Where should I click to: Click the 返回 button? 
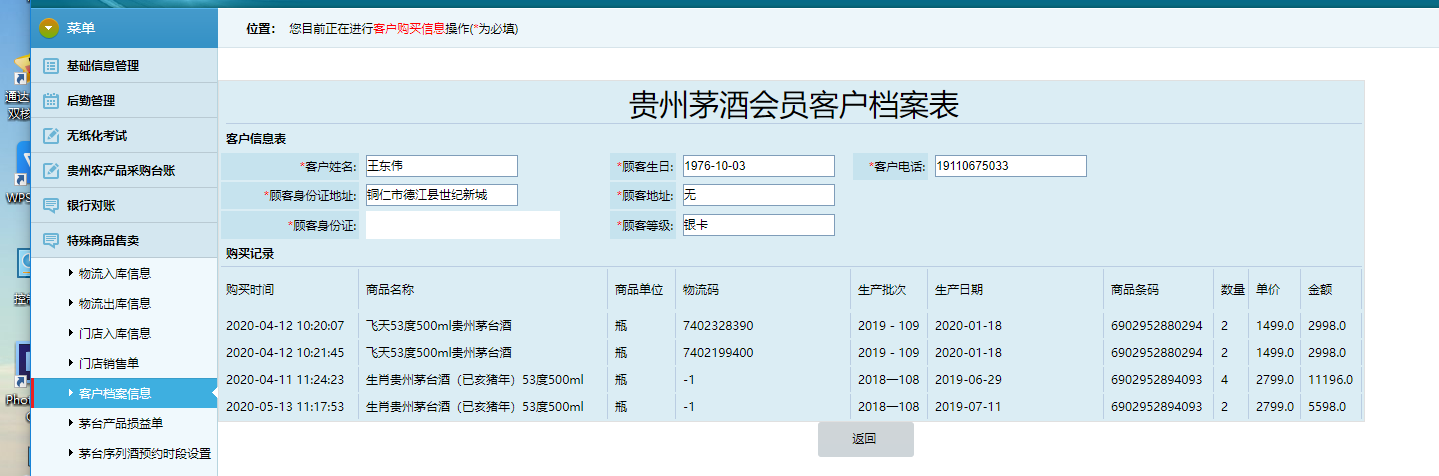(x=865, y=439)
